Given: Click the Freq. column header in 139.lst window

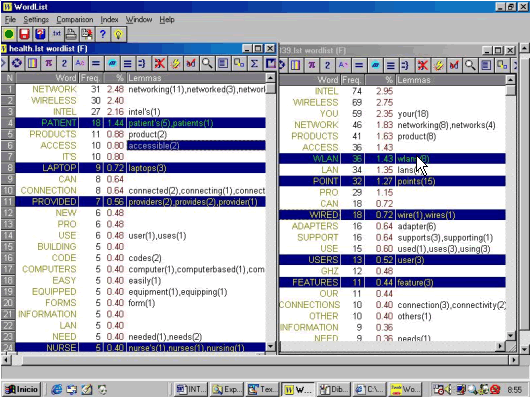Looking at the screenshot, I should [352, 80].
